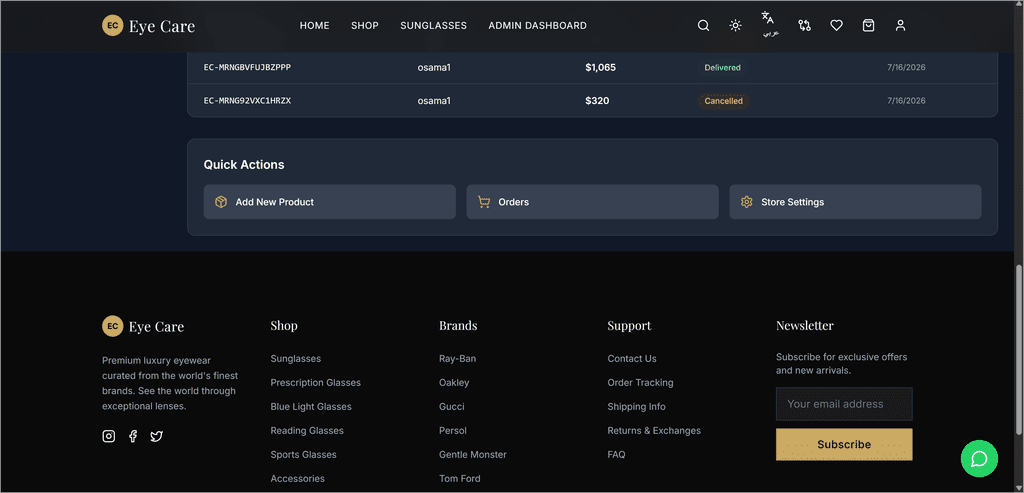
Task: Click the Brands footer column heading
Action: click(x=458, y=325)
